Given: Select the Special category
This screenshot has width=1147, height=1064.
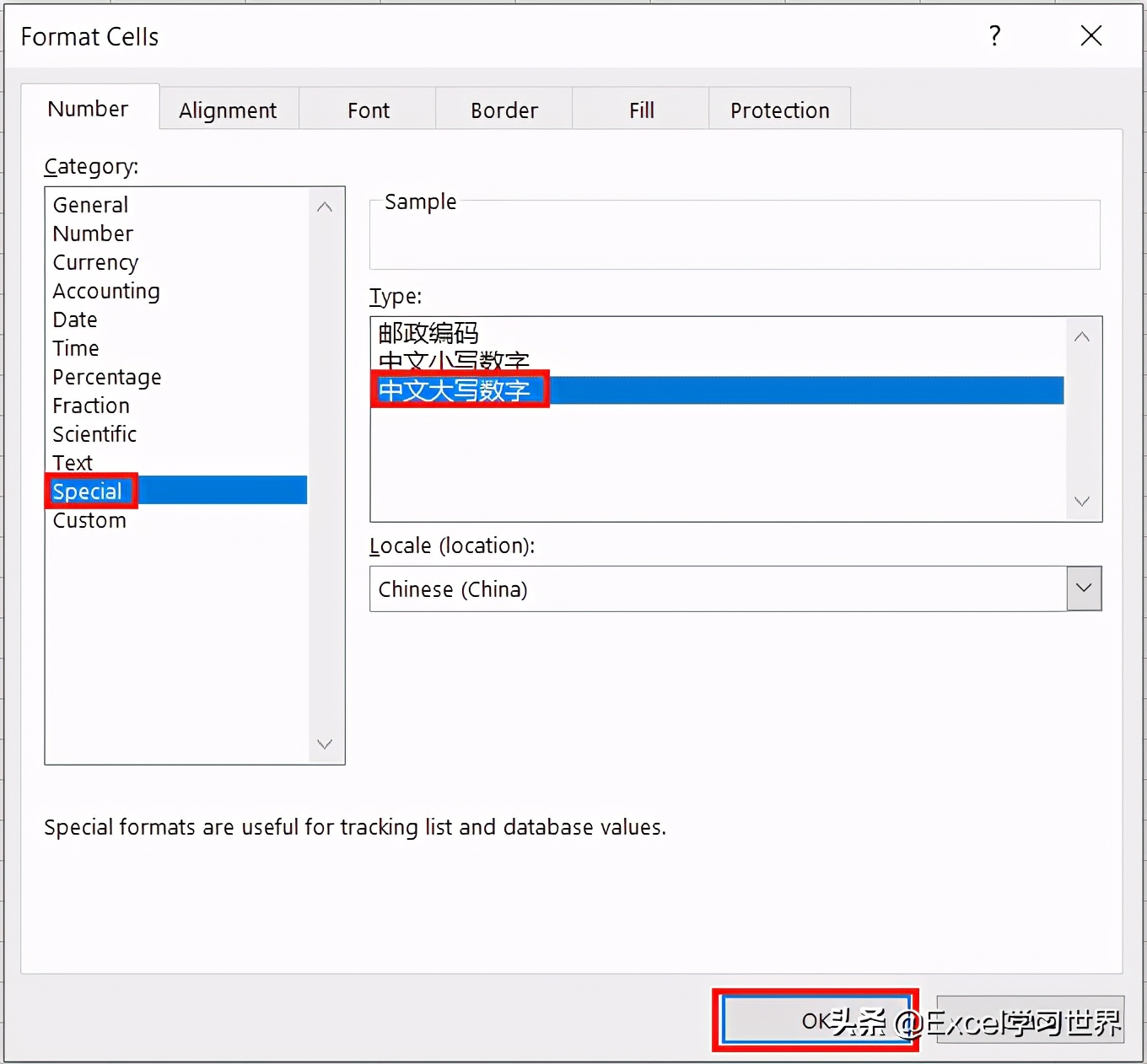Looking at the screenshot, I should pos(175,491).
